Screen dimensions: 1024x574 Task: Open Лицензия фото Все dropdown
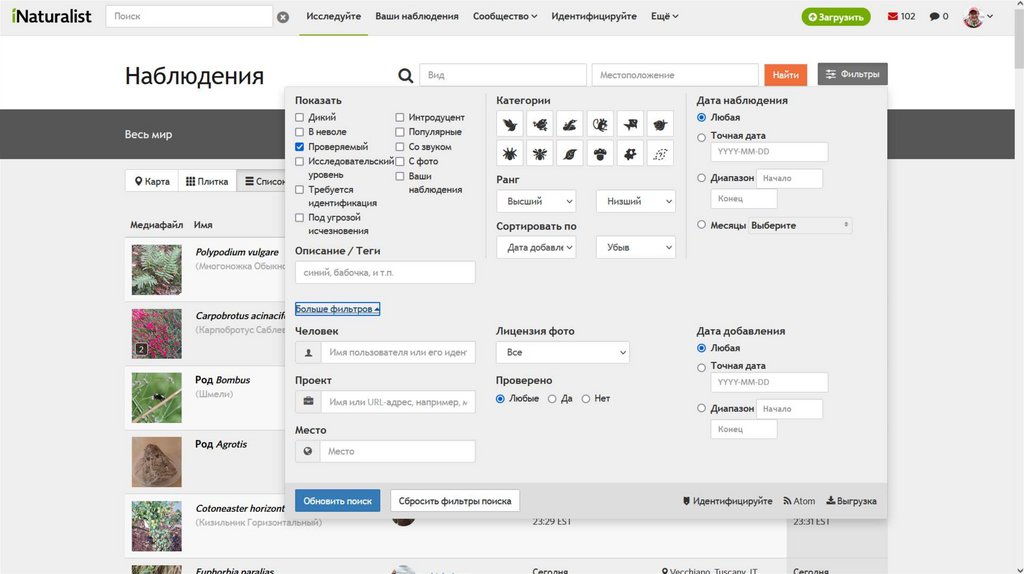click(x=562, y=353)
